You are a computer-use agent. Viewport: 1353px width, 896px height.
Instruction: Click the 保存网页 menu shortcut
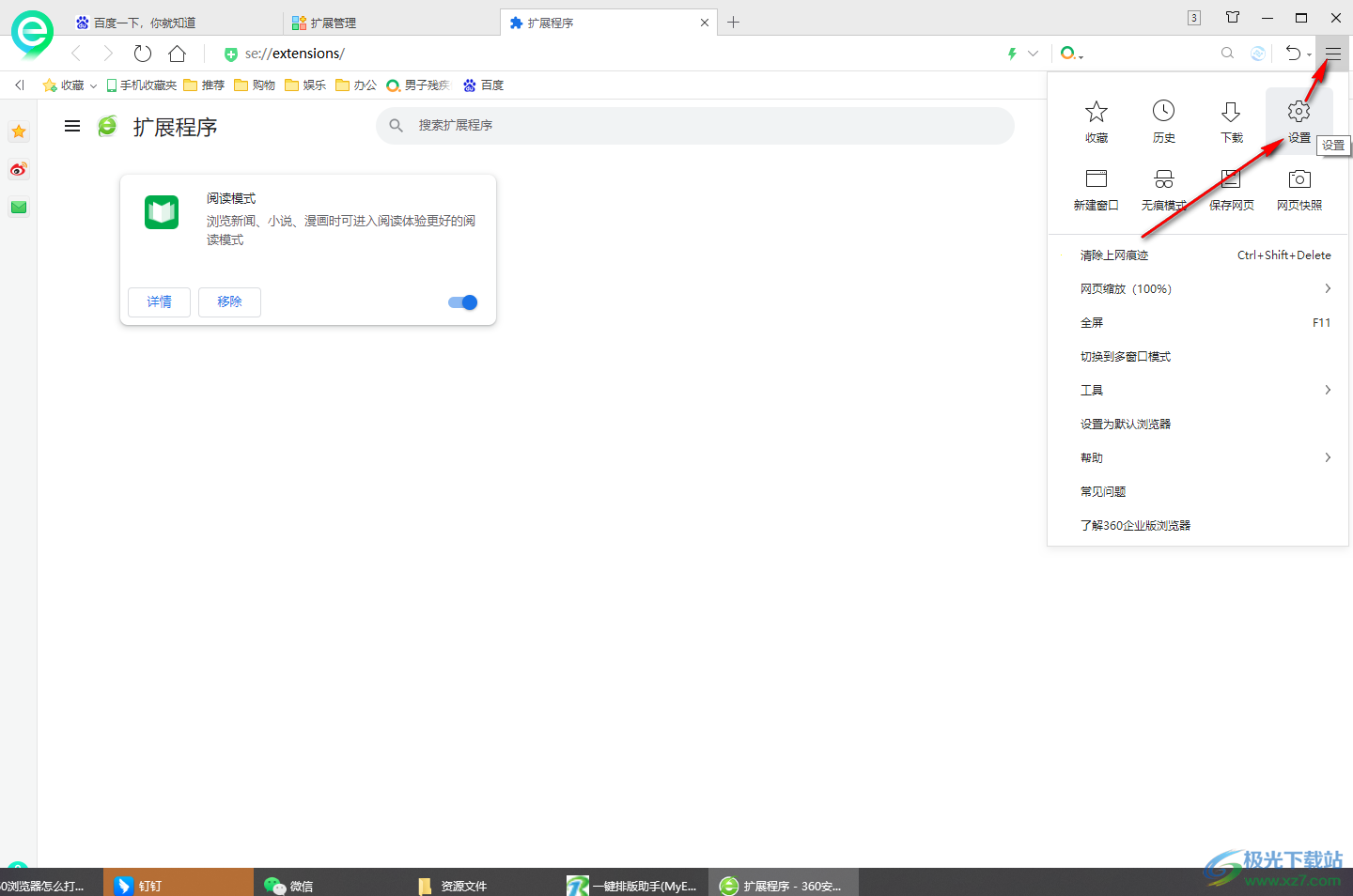pos(1231,189)
